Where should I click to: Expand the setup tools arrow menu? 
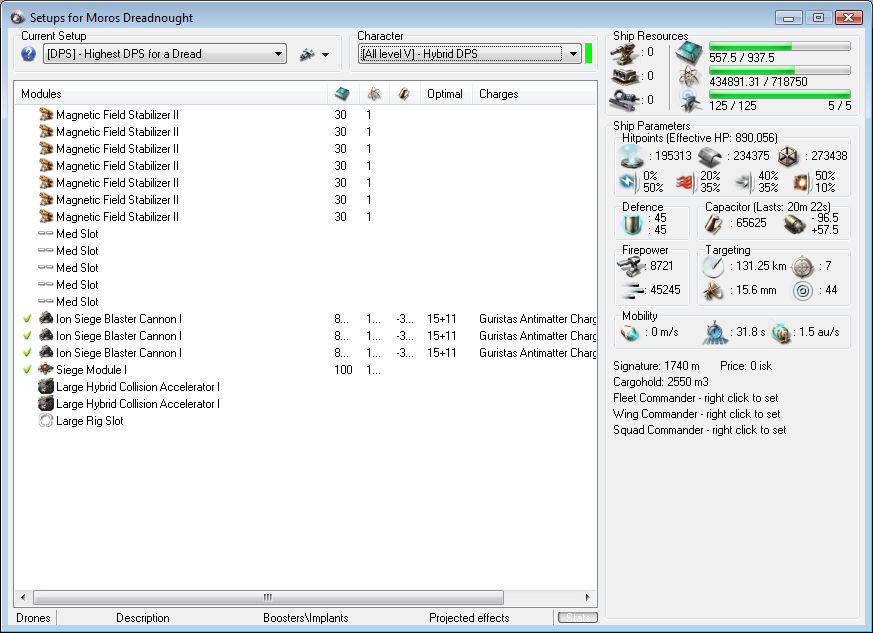[326, 55]
